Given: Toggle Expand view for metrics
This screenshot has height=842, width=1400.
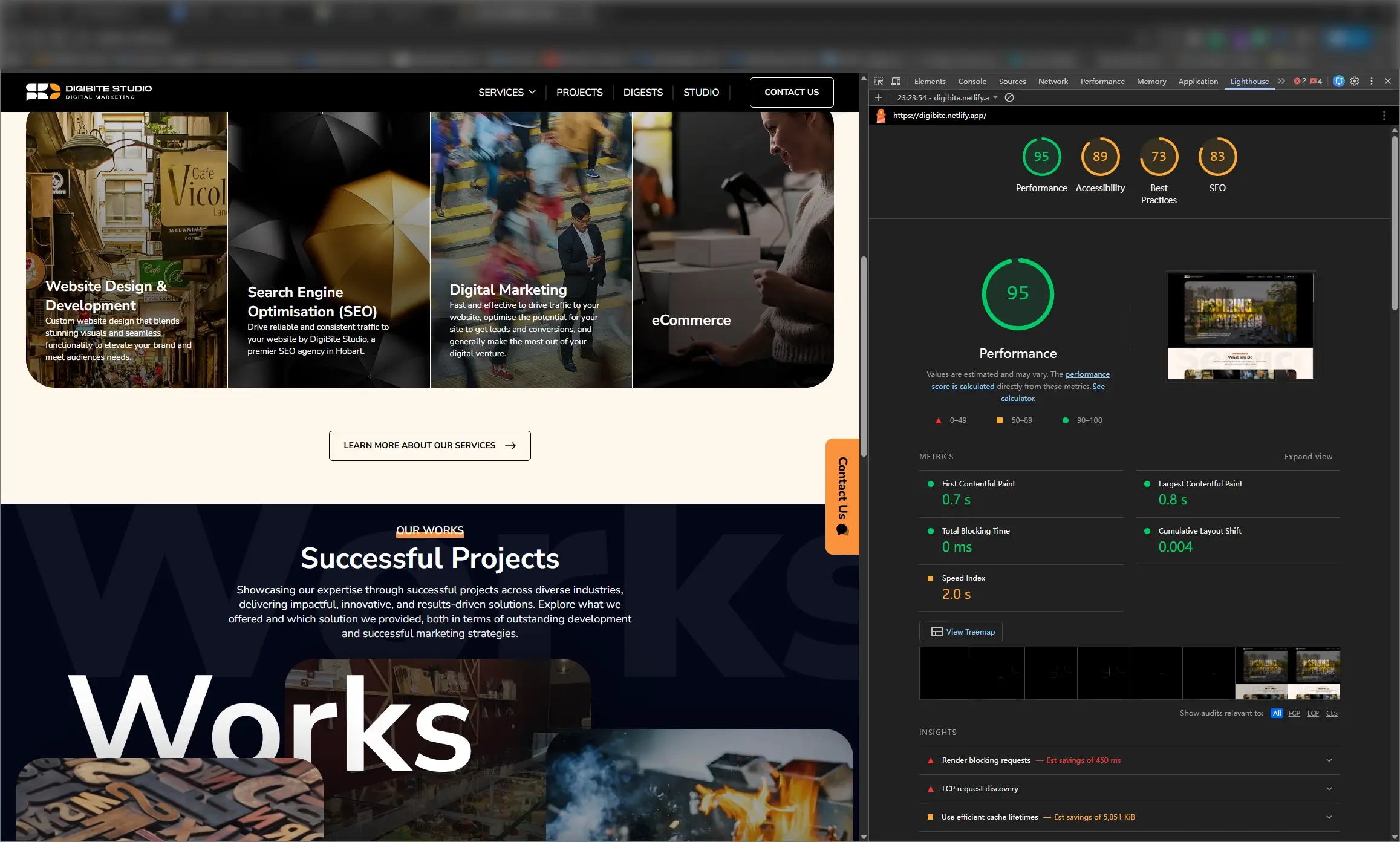Looking at the screenshot, I should [x=1308, y=457].
